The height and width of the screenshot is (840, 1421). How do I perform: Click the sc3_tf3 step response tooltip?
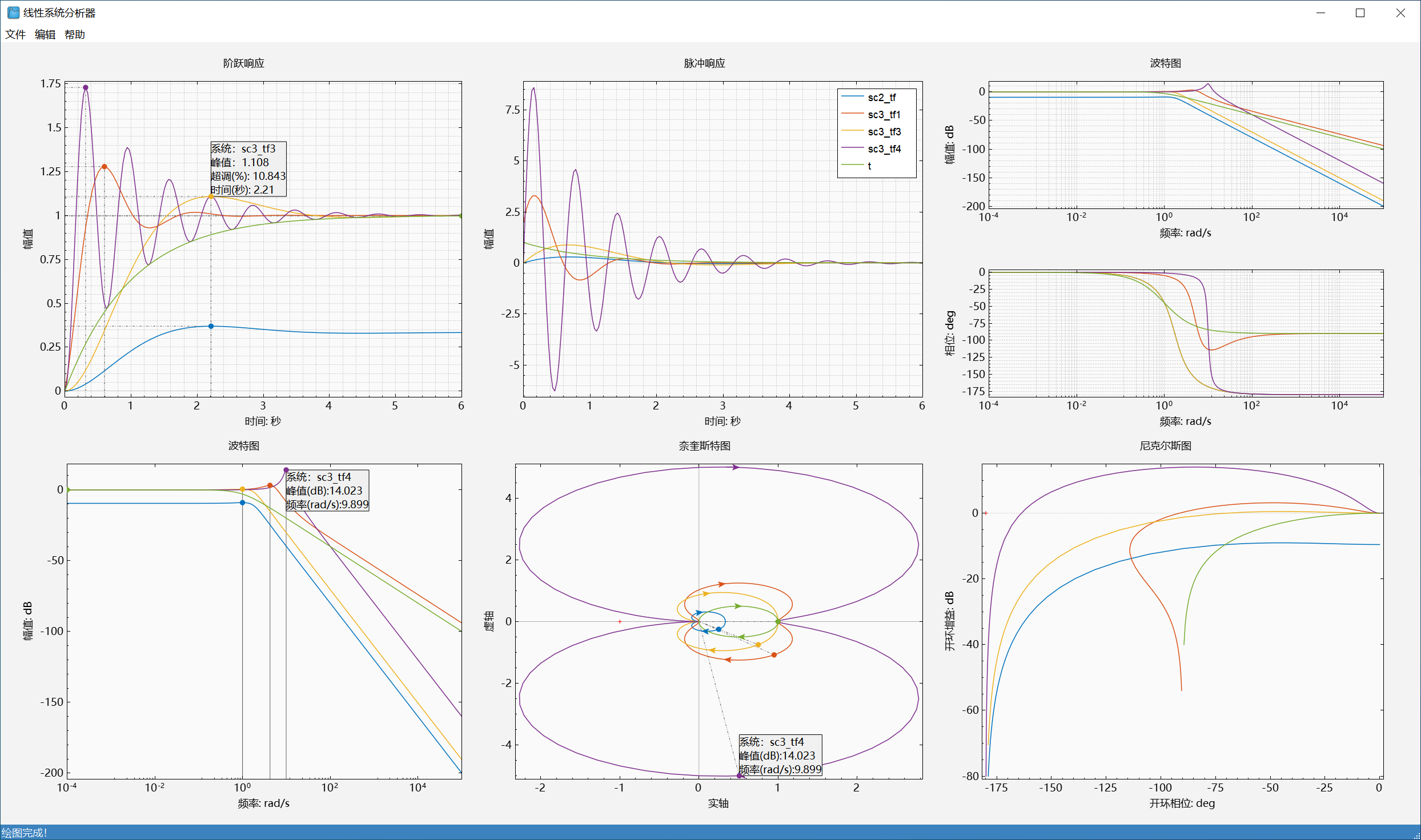(x=248, y=169)
